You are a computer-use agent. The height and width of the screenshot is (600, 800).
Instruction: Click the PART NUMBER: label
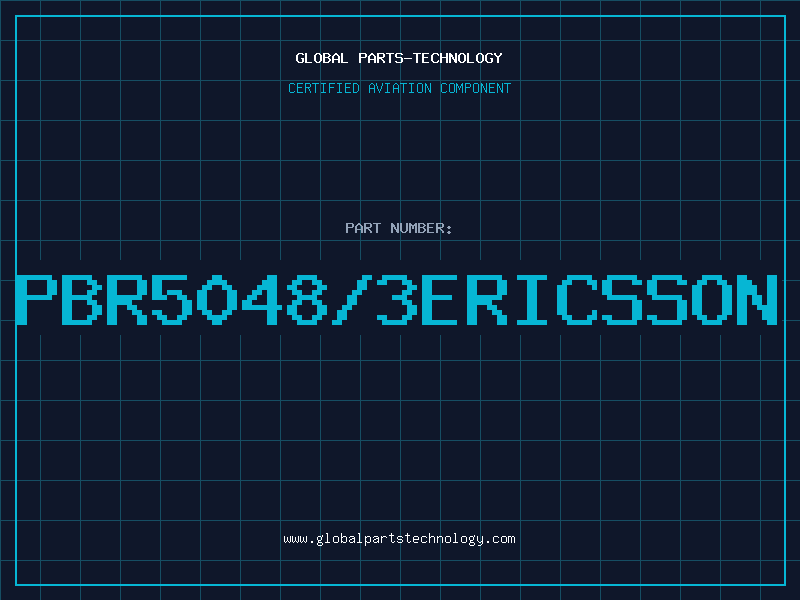[x=399, y=228]
